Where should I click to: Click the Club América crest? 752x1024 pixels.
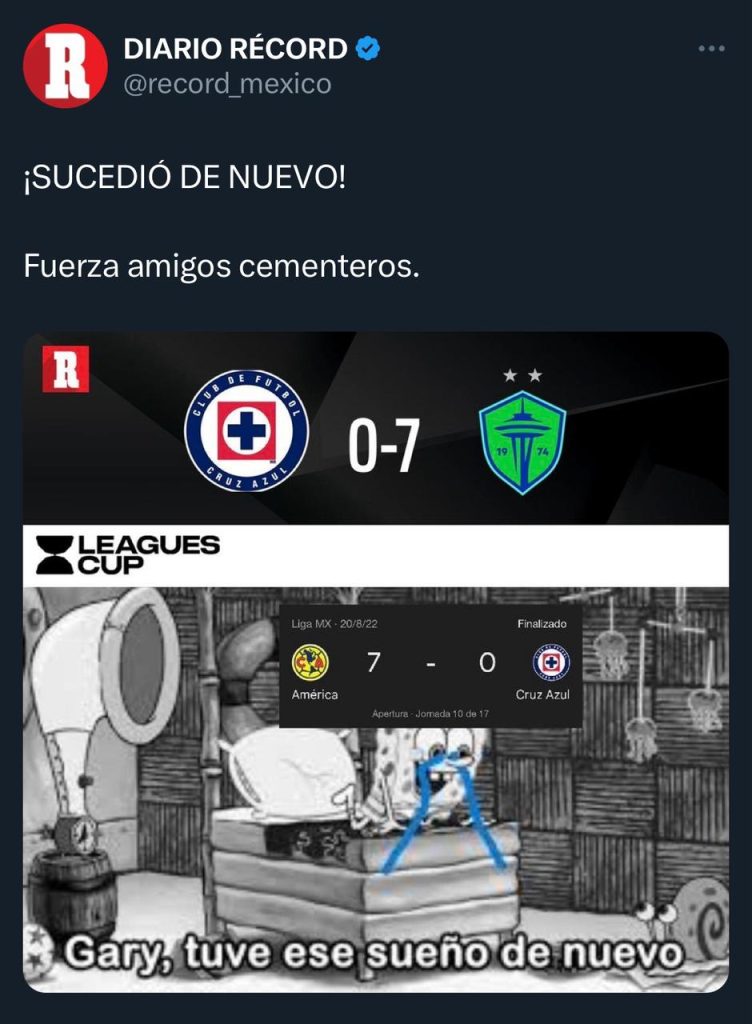(310, 662)
